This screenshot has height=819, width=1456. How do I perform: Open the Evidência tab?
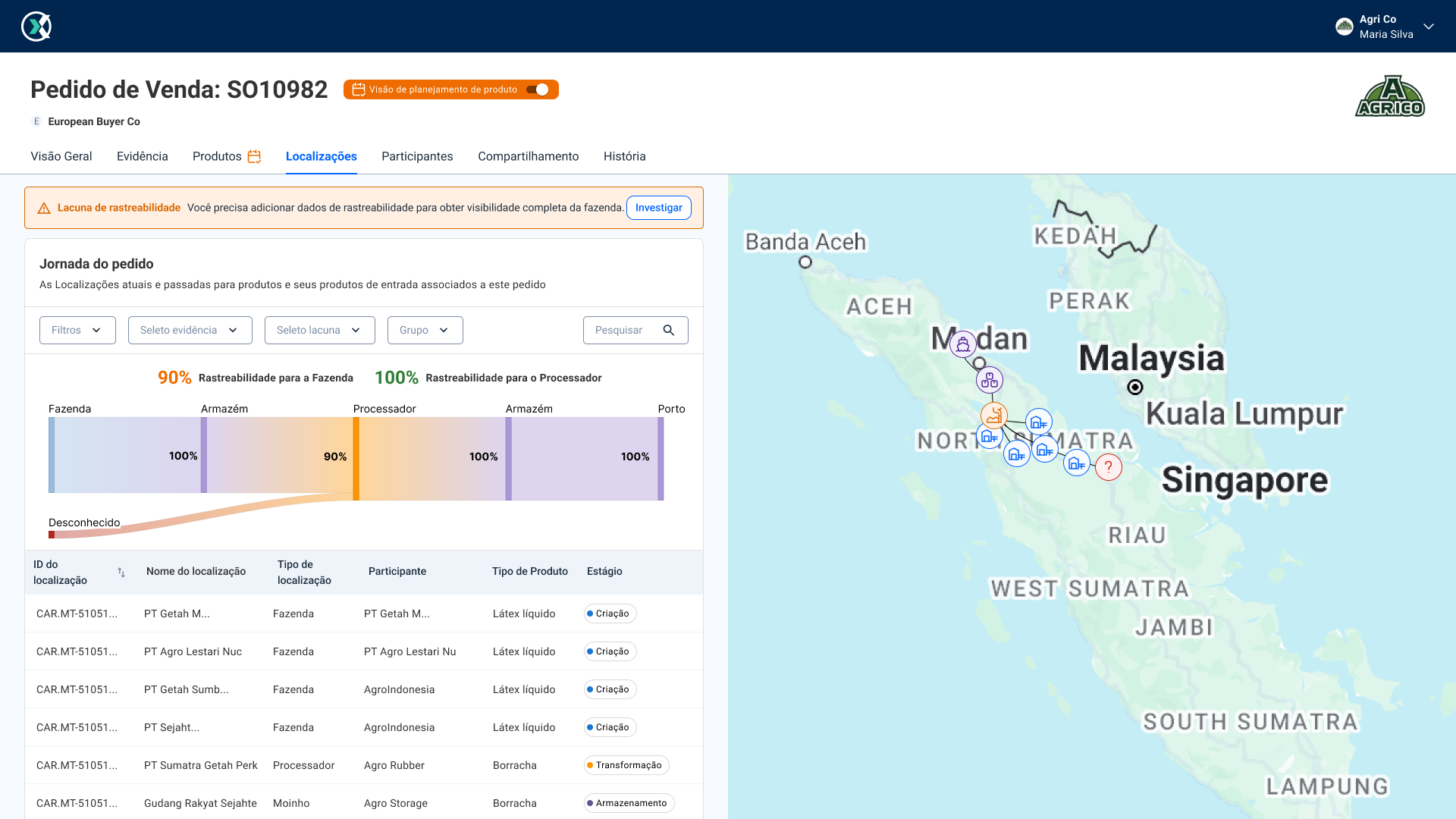point(142,156)
